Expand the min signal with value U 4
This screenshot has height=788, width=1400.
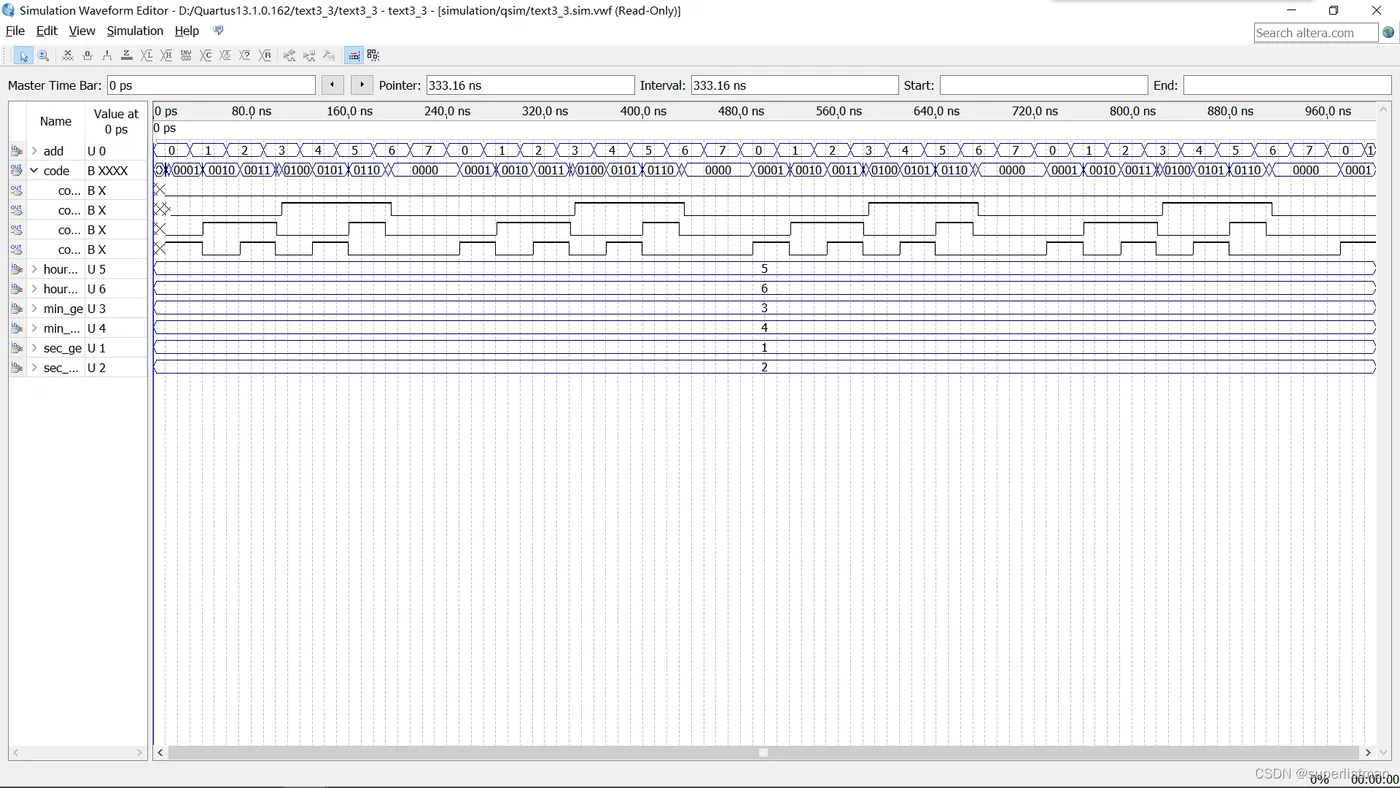click(34, 328)
